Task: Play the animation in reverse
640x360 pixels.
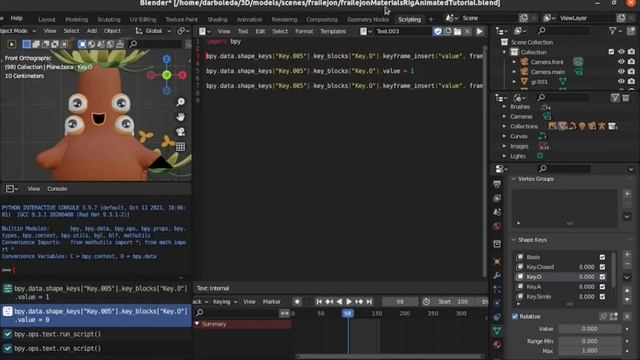Action: click(x=339, y=302)
